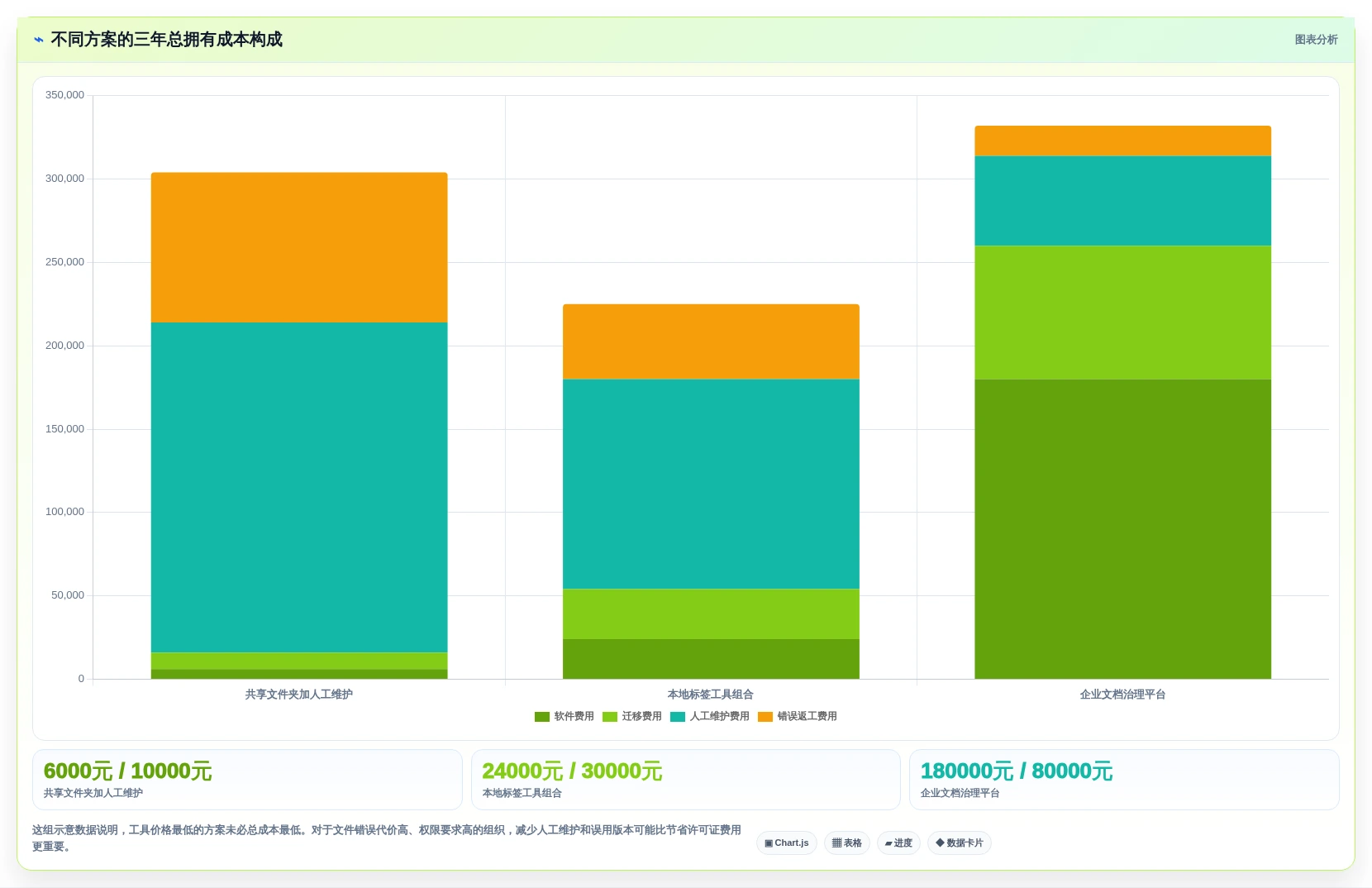This screenshot has height=888, width=1372.
Task: Click dark-green 软件 segment of 企业文档治理平台 bar
Action: 1122,529
